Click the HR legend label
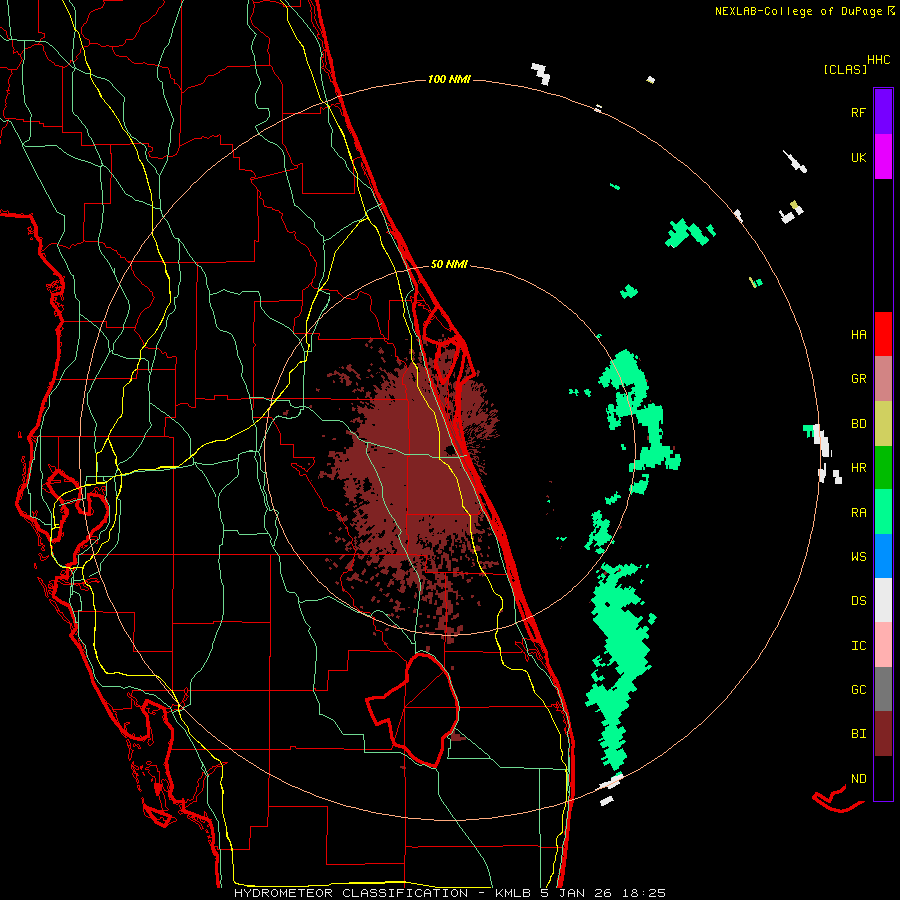The width and height of the screenshot is (900, 900). coord(858,468)
